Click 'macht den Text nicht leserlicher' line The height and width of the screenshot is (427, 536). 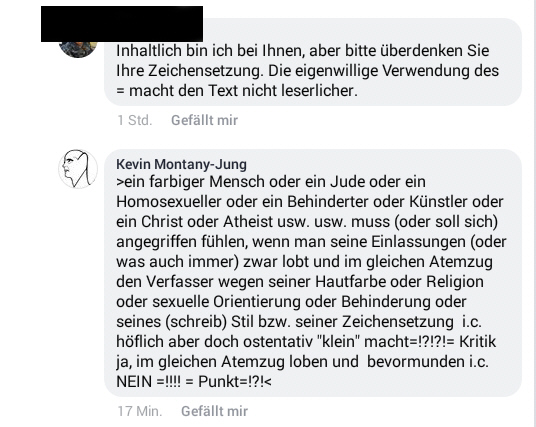(243, 91)
